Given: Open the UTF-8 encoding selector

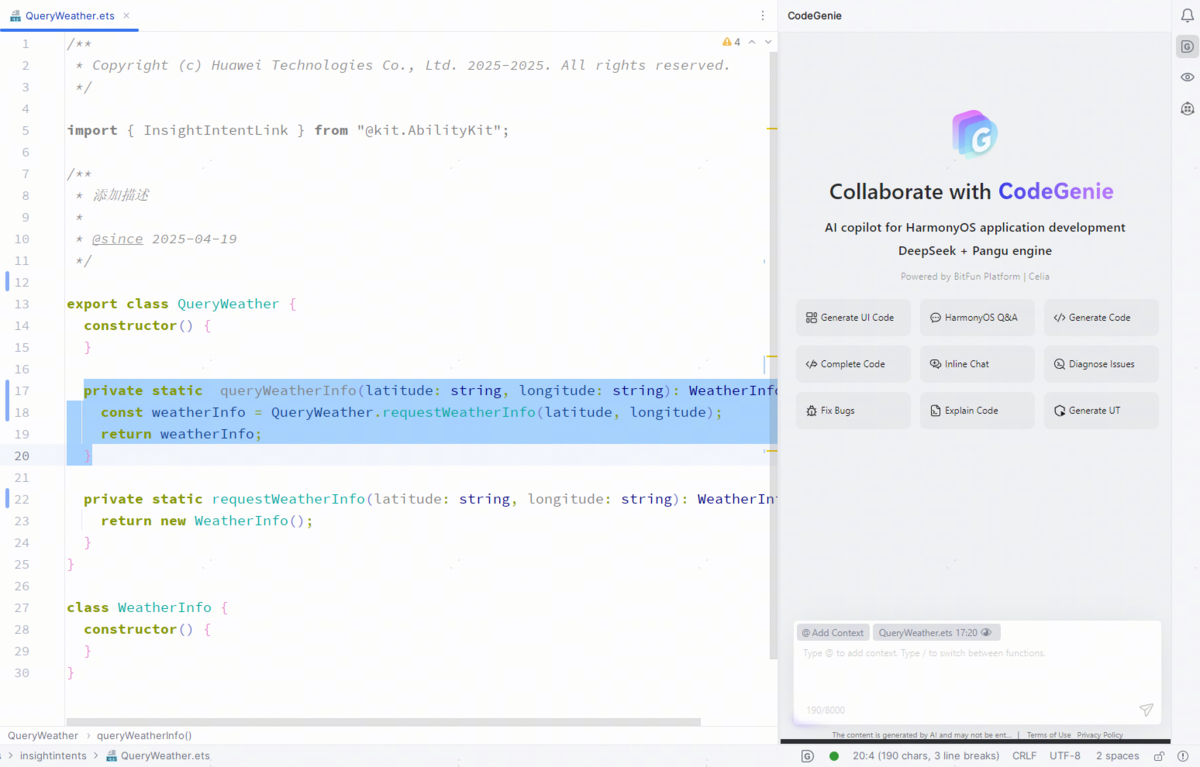Looking at the screenshot, I should (1064, 756).
